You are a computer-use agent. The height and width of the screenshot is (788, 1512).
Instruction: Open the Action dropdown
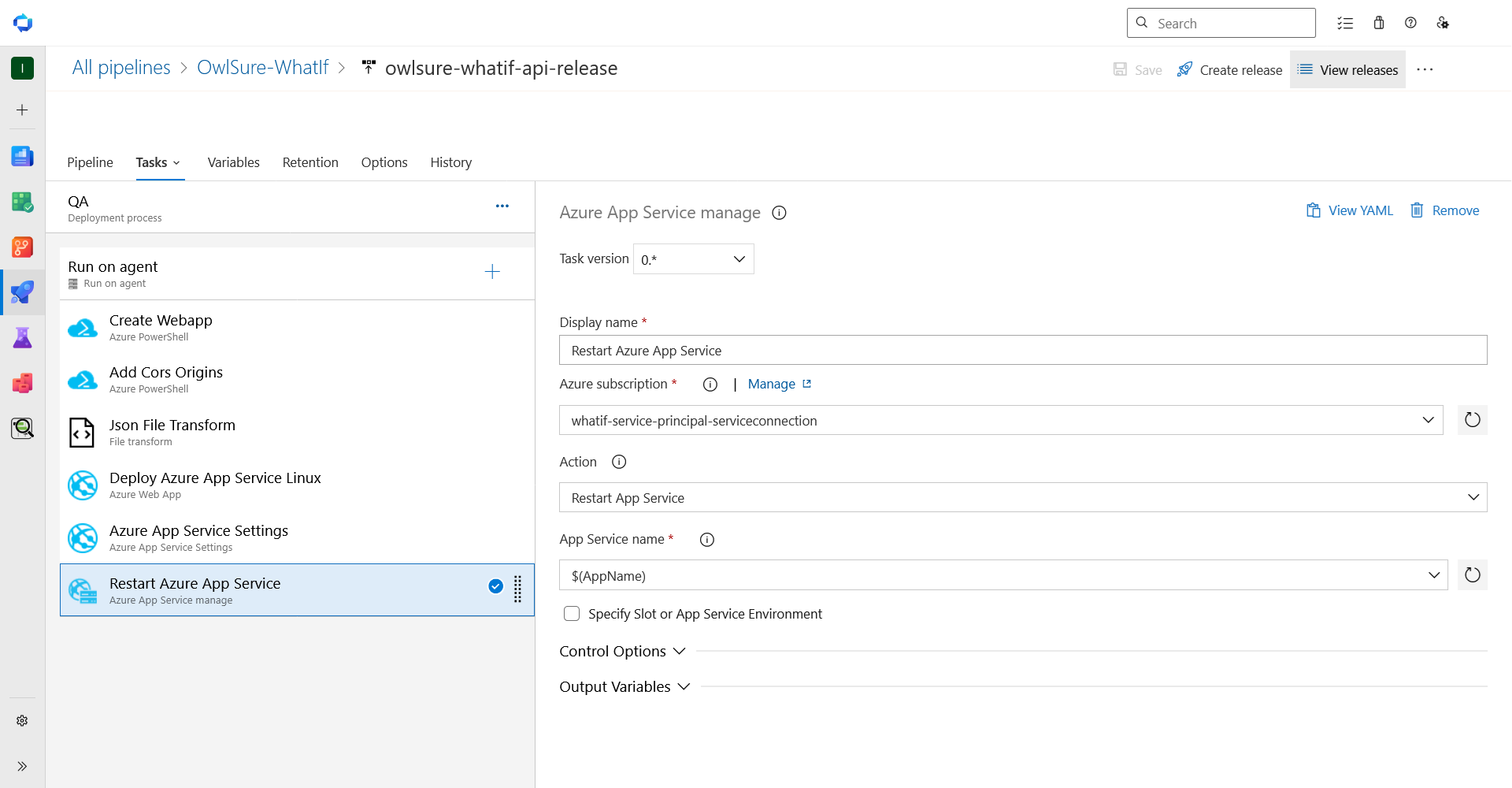[1023, 497]
